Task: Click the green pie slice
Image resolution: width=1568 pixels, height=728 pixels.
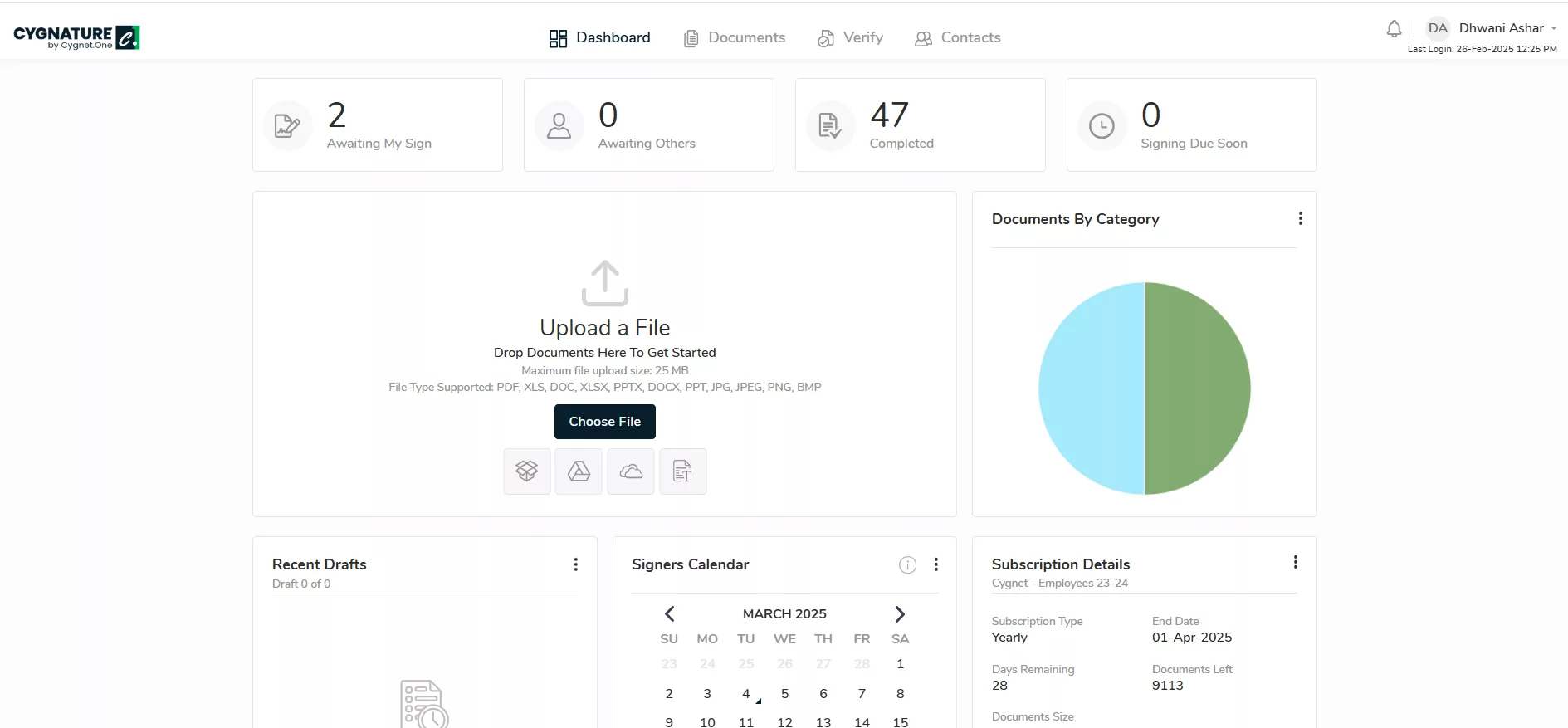Action: point(1199,388)
